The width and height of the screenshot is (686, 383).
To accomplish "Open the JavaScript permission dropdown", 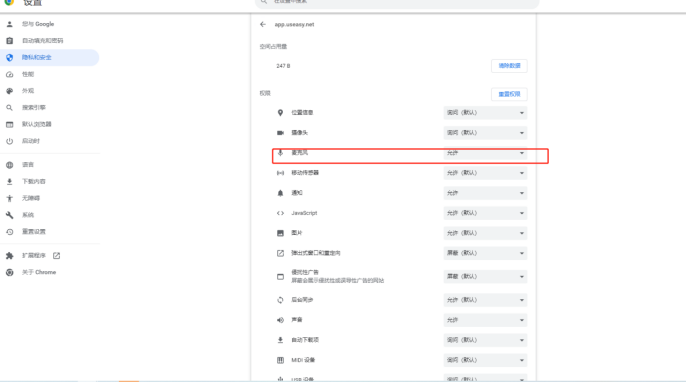I will click(x=485, y=213).
